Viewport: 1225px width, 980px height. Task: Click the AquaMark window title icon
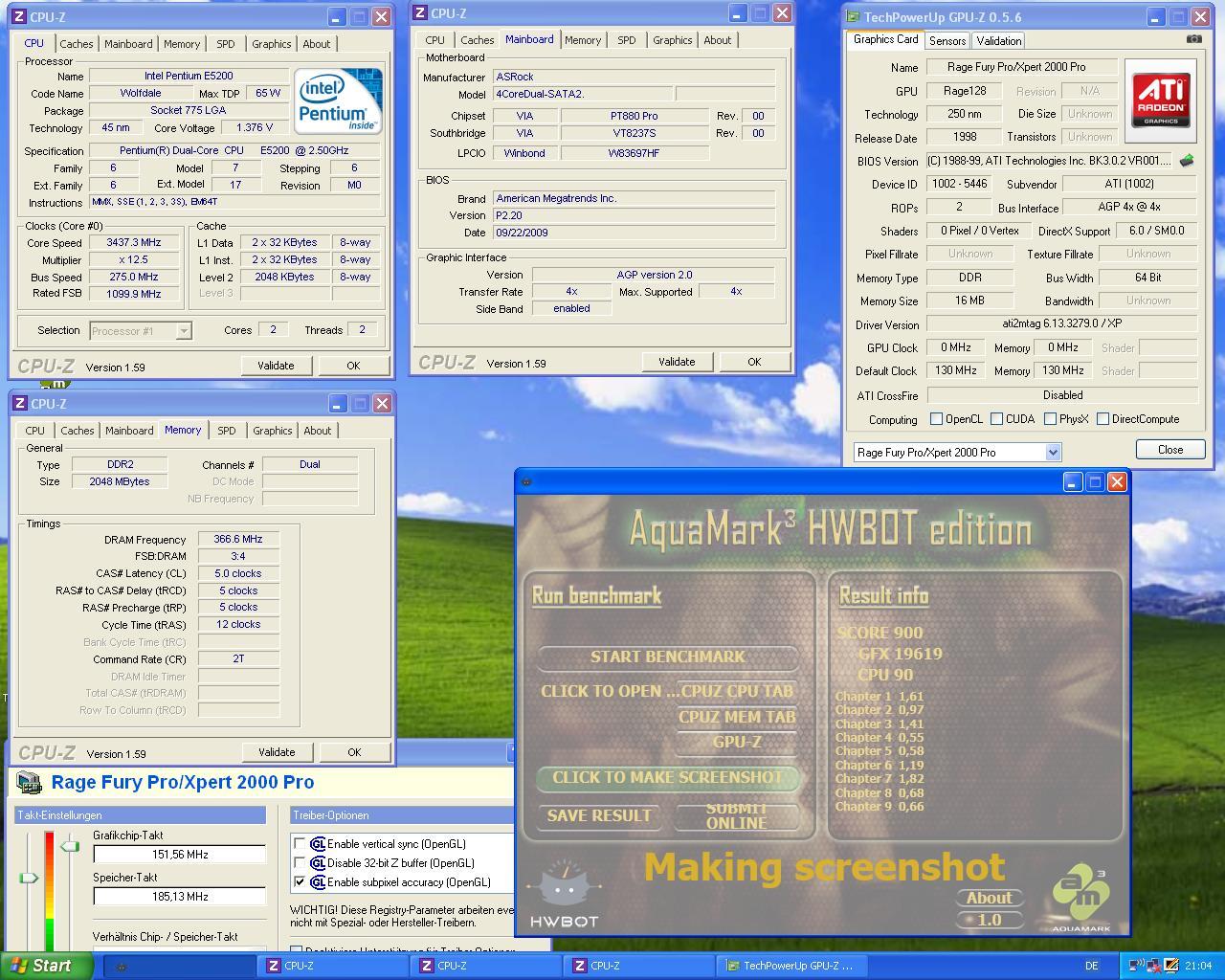(x=525, y=482)
